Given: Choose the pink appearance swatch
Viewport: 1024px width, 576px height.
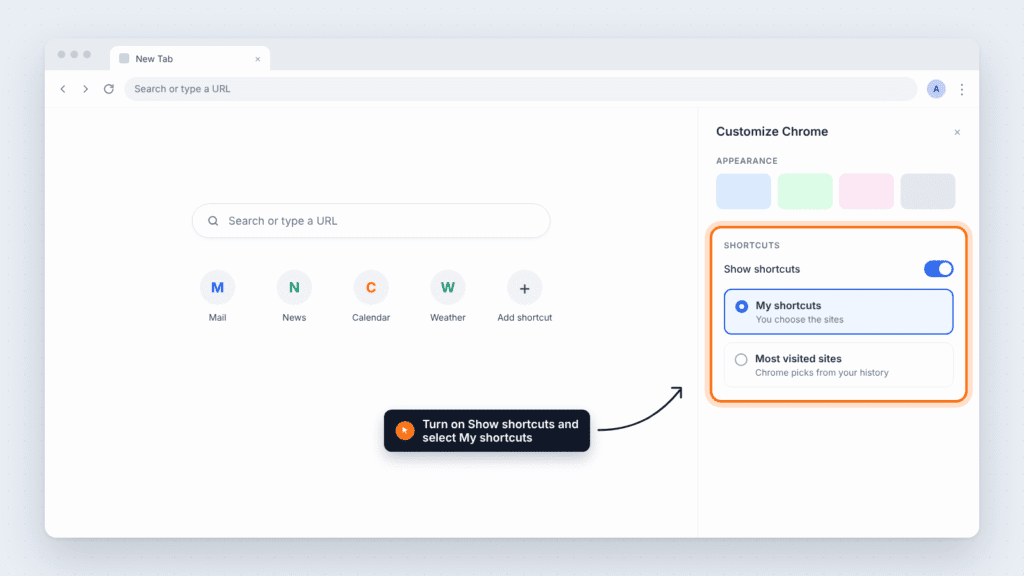Looking at the screenshot, I should click(x=866, y=191).
